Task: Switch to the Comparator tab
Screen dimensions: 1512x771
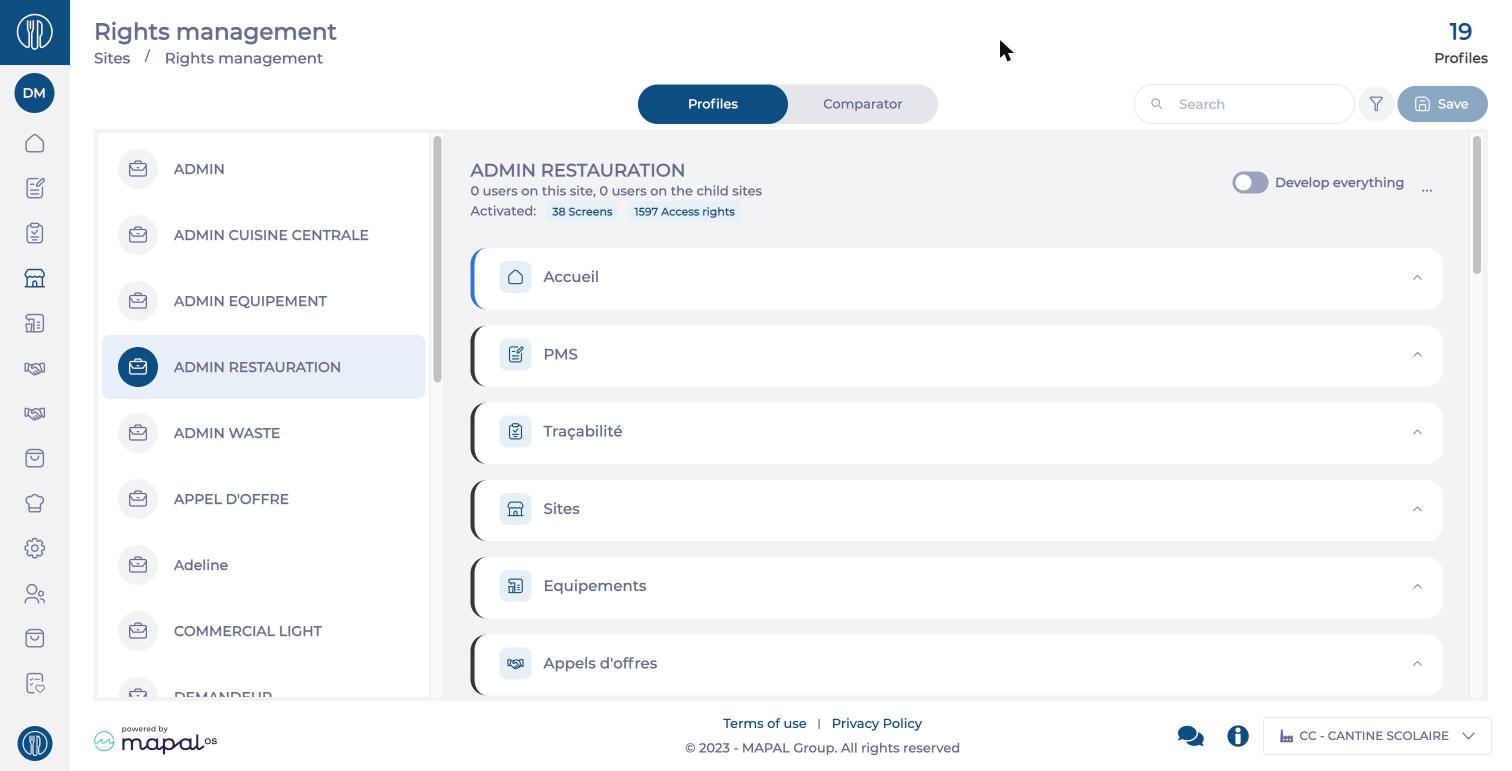Action: tap(862, 104)
